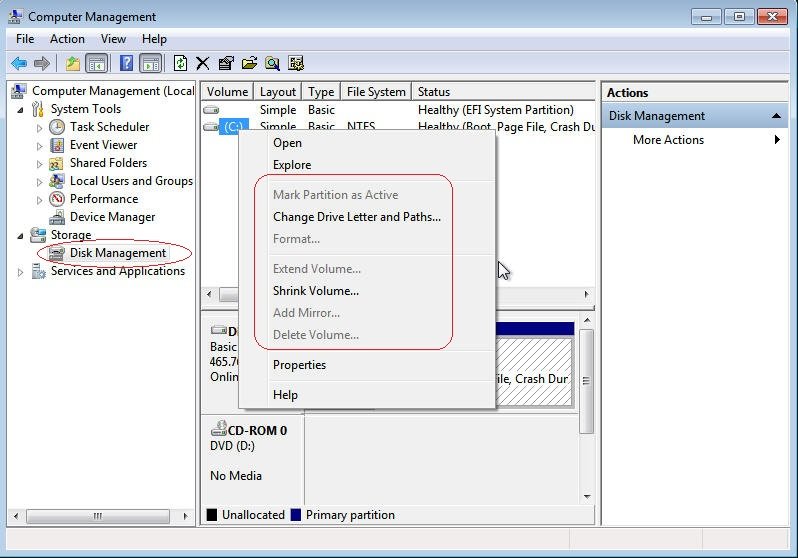This screenshot has width=798, height=558.
Task: Select the Device Manager tree item
Action: click(x=112, y=217)
